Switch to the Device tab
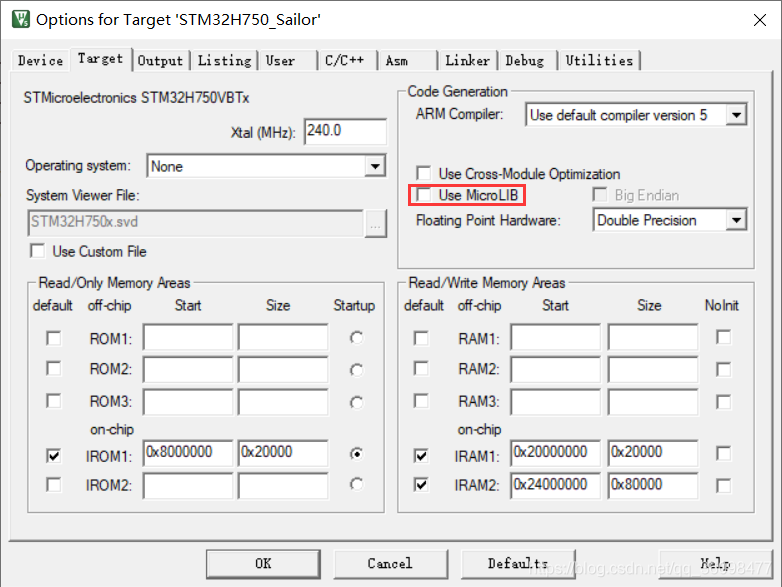Image resolution: width=782 pixels, height=587 pixels. coord(40,61)
